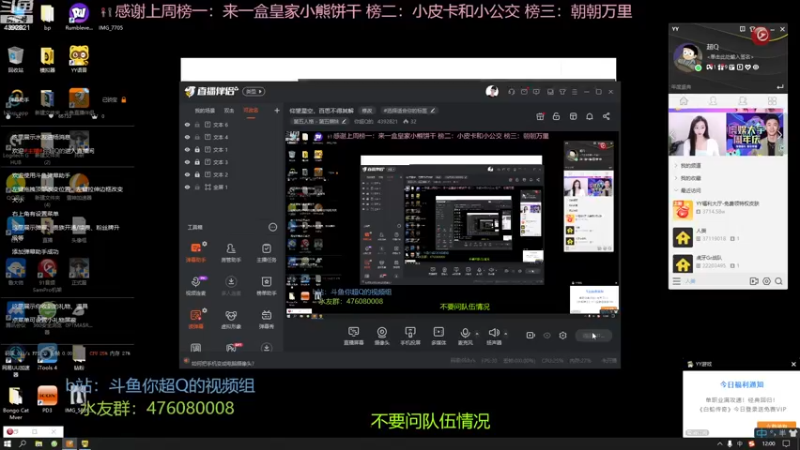Switch to the 我的场景 scene tab
The height and width of the screenshot is (450, 800).
point(205,111)
